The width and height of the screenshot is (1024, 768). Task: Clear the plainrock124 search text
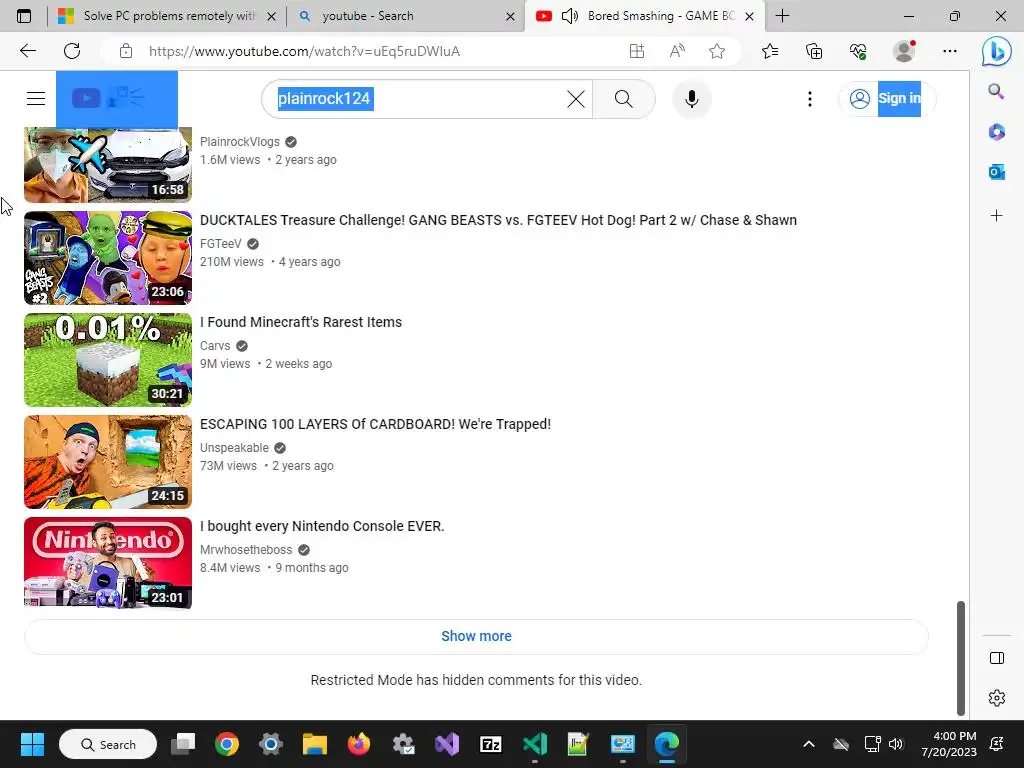[x=575, y=99]
